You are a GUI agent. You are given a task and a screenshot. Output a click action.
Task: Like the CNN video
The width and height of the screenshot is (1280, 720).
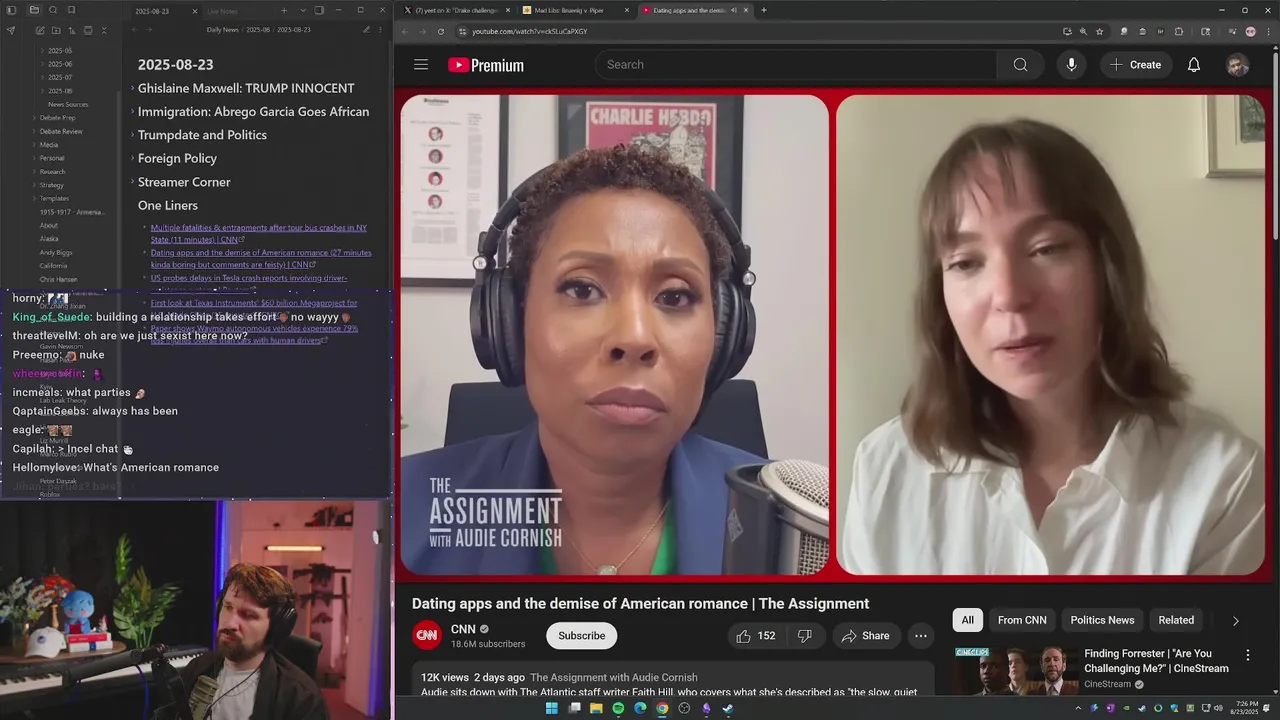(756, 636)
